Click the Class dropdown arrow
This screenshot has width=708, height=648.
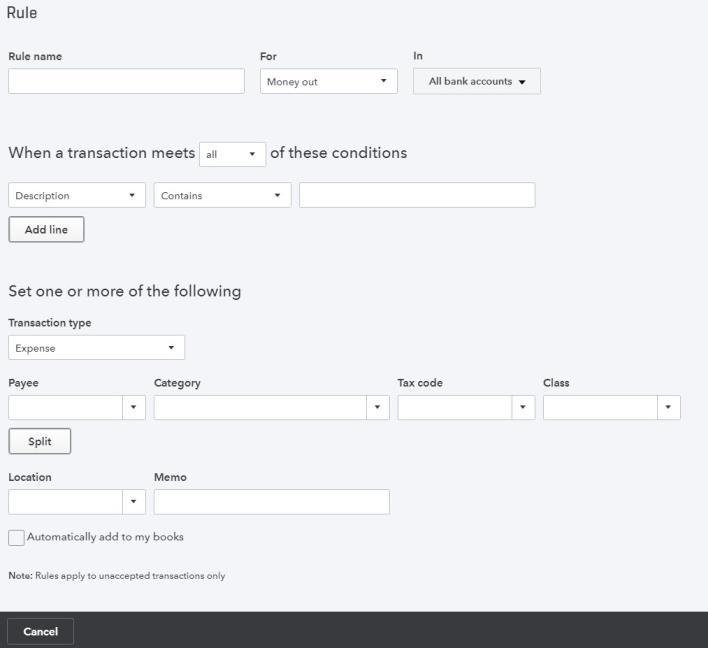point(669,407)
